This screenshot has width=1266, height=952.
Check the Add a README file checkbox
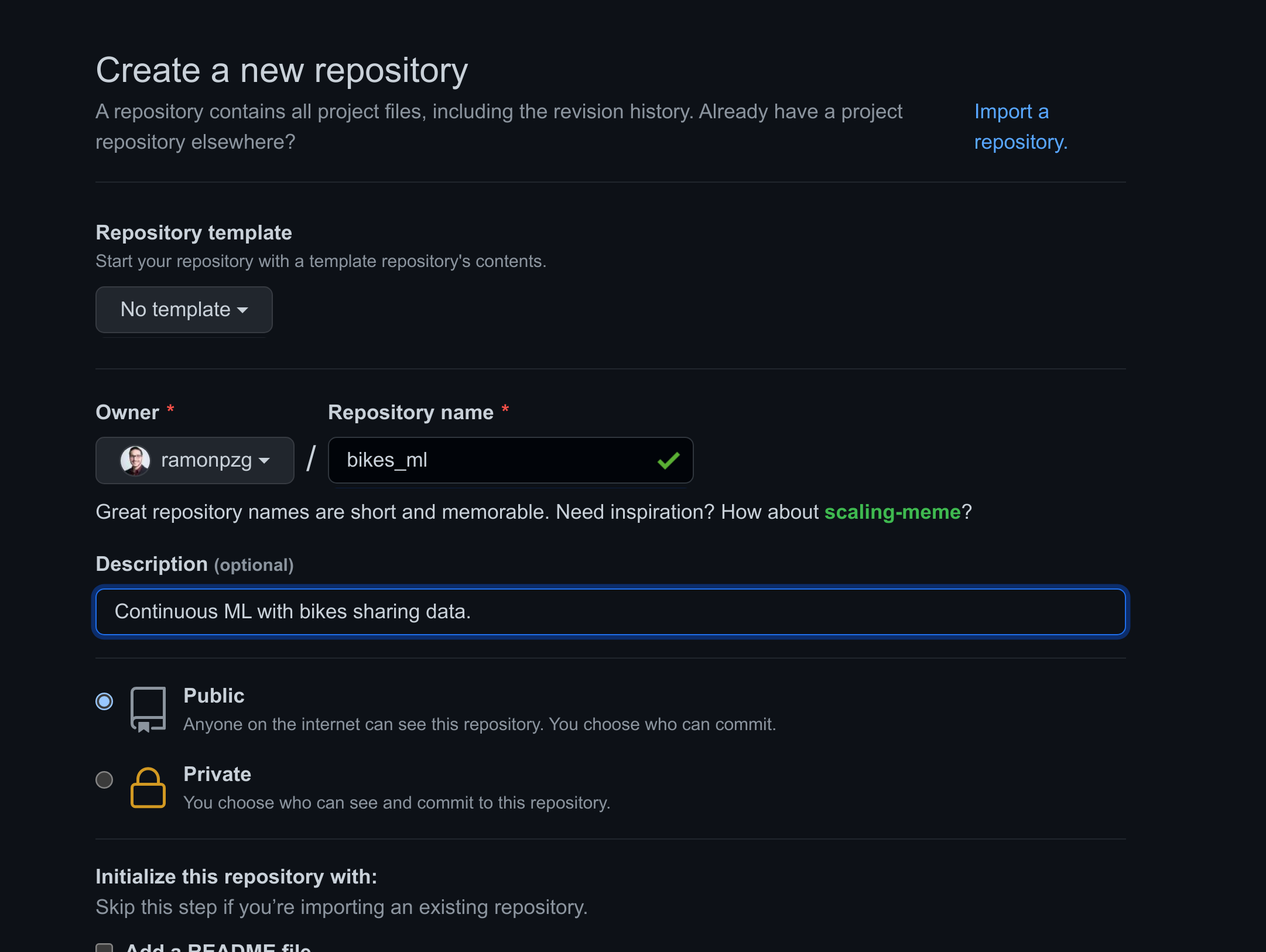click(104, 948)
